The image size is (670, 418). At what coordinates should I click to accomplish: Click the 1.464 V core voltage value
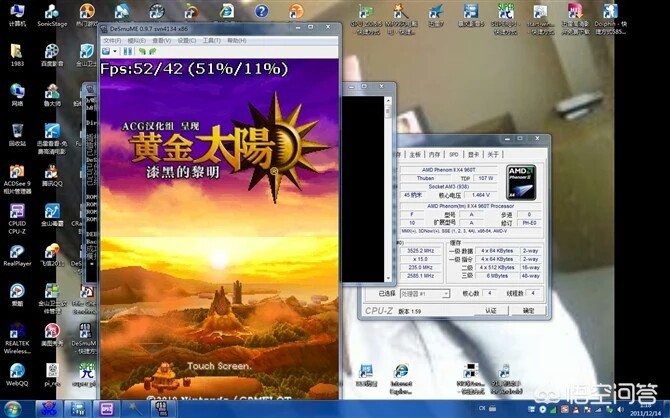(x=481, y=195)
